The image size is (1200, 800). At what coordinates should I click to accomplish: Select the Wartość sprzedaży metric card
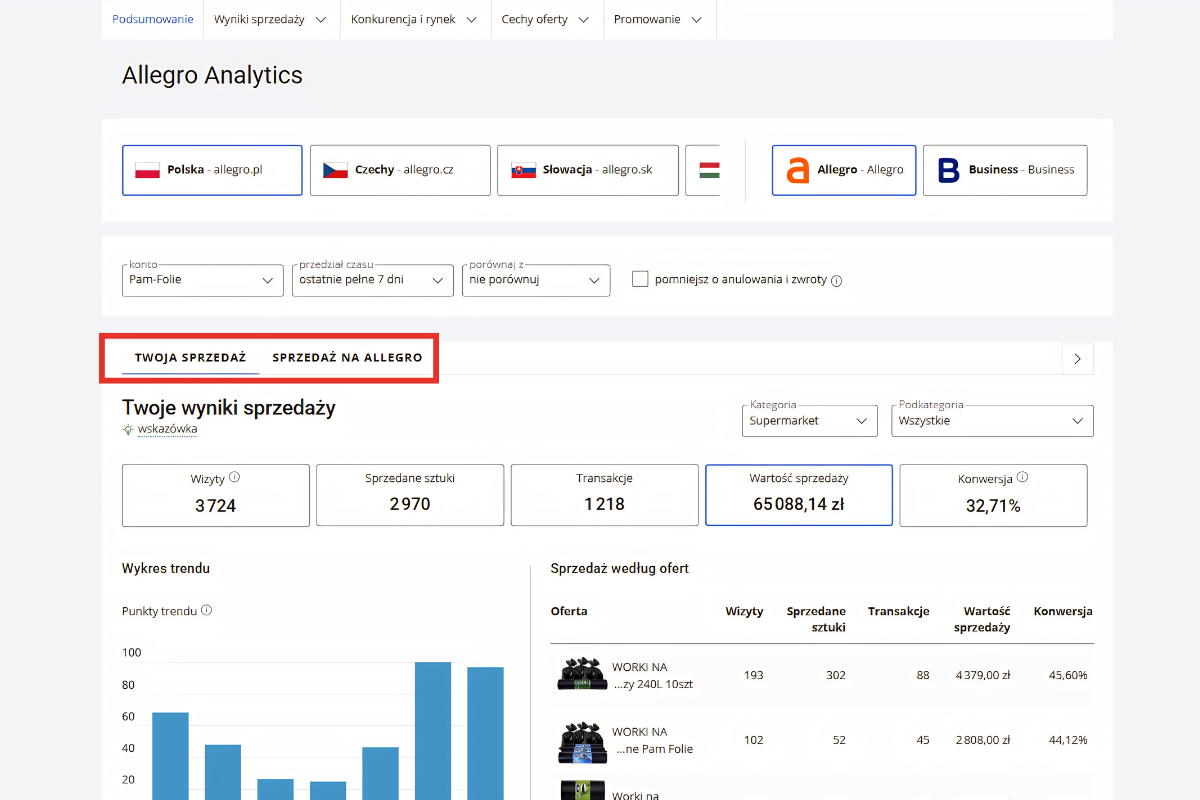pyautogui.click(x=799, y=495)
